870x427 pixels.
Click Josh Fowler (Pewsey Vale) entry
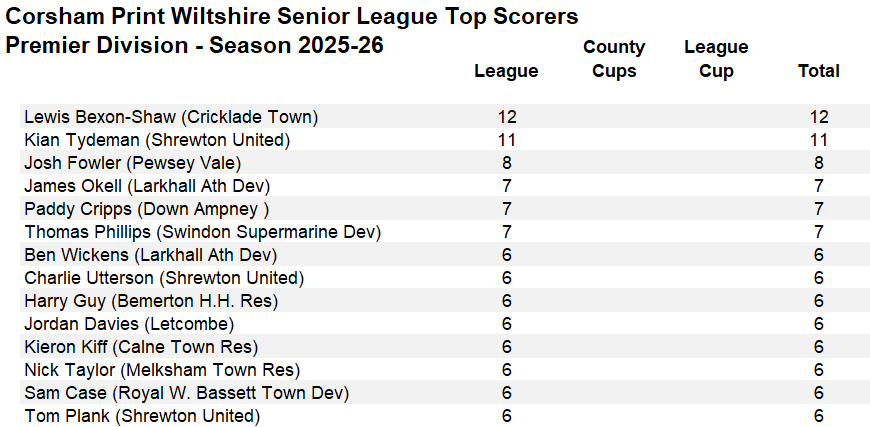click(x=132, y=163)
